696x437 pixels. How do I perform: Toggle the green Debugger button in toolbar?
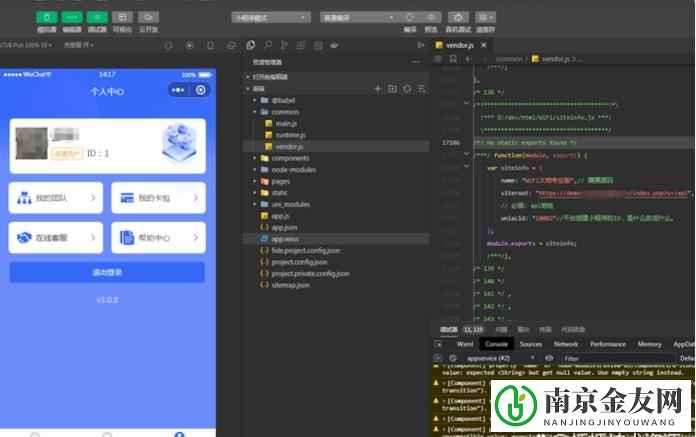(97, 17)
